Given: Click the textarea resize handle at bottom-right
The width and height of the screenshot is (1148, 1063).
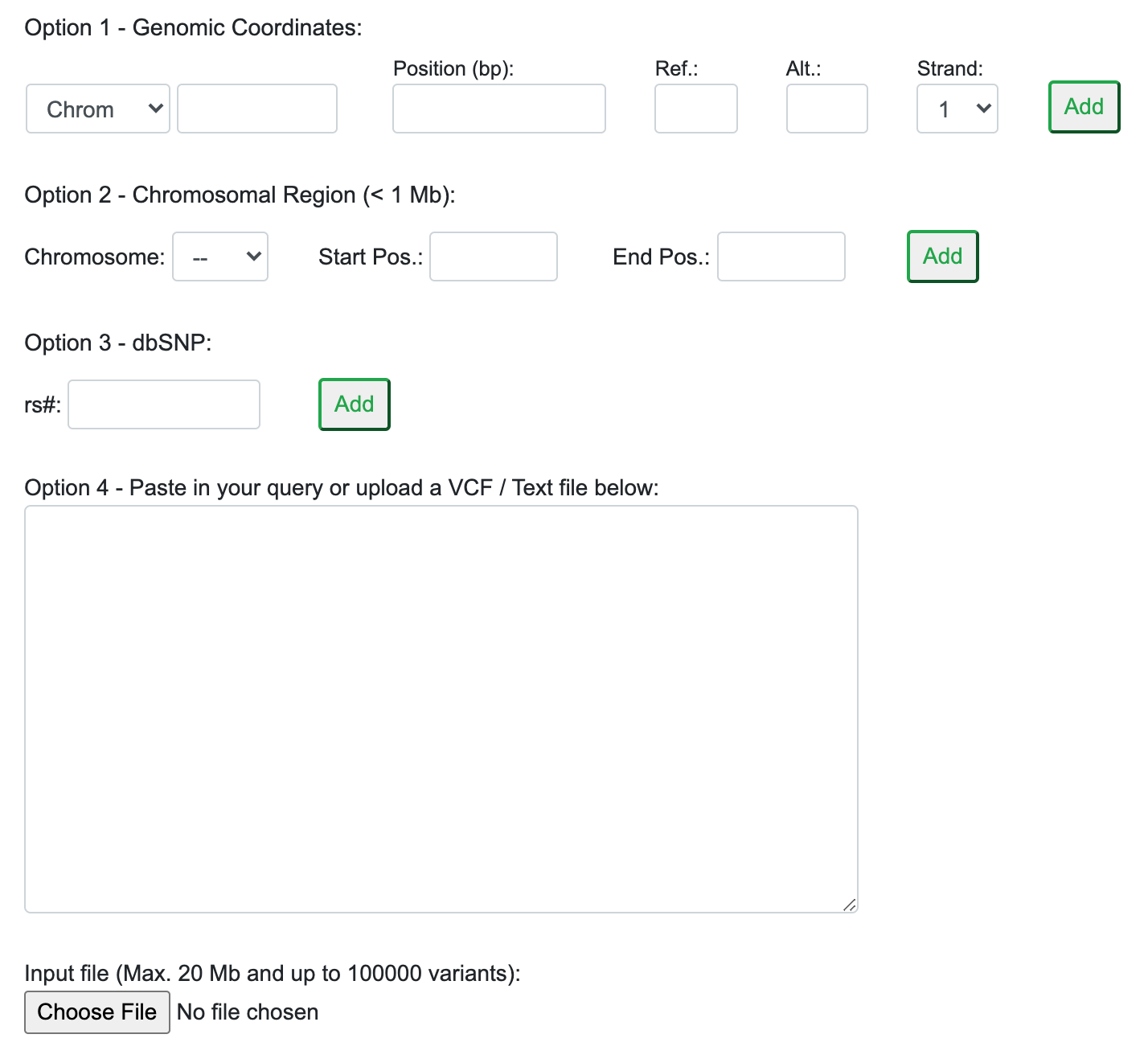Looking at the screenshot, I should click(x=850, y=906).
